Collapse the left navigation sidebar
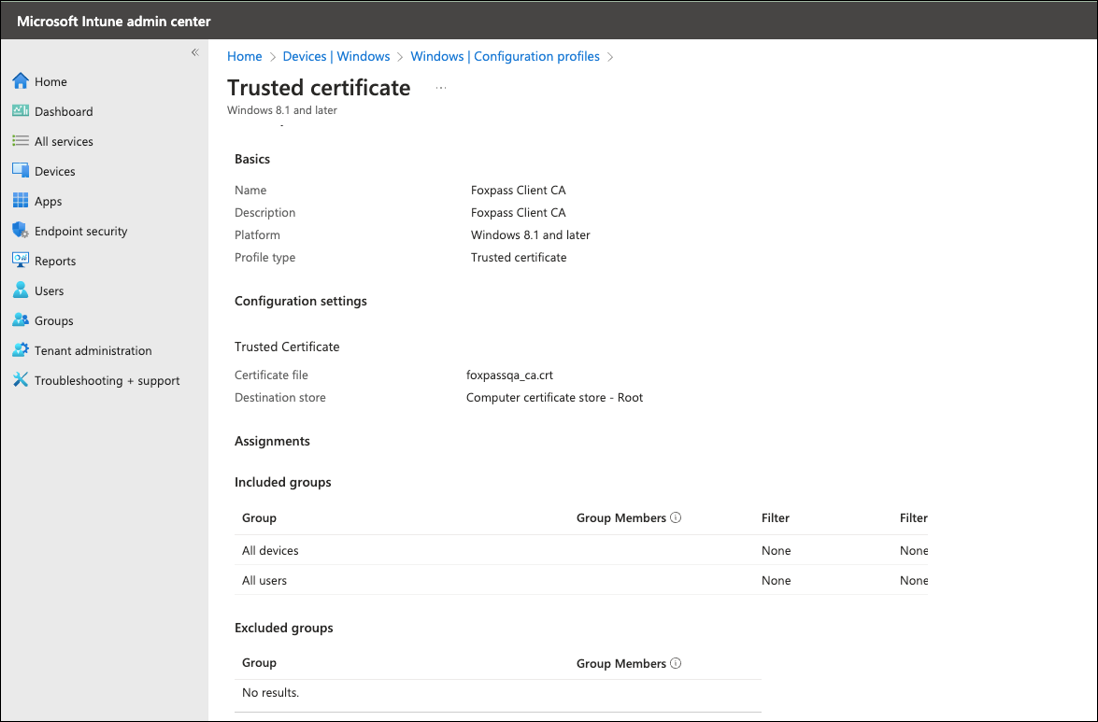Image resolution: width=1098 pixels, height=722 pixels. click(x=195, y=53)
